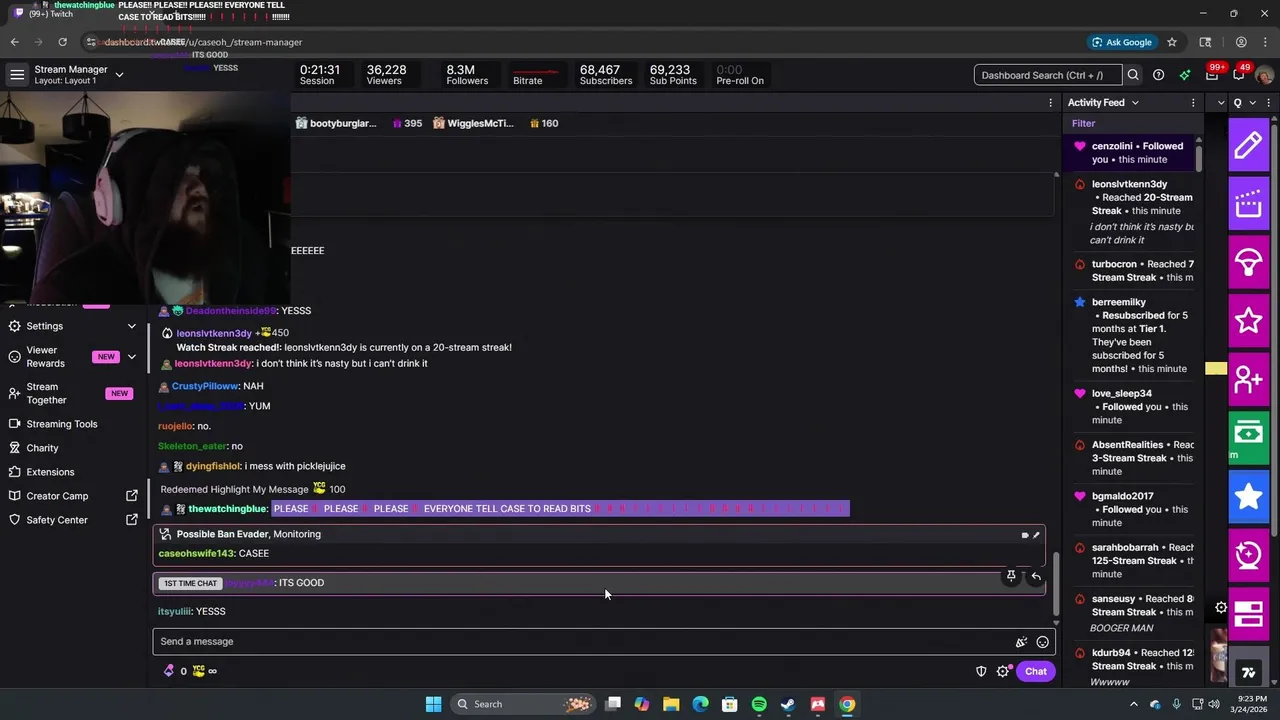Open quick actions gear settings

pyautogui.click(x=1221, y=607)
